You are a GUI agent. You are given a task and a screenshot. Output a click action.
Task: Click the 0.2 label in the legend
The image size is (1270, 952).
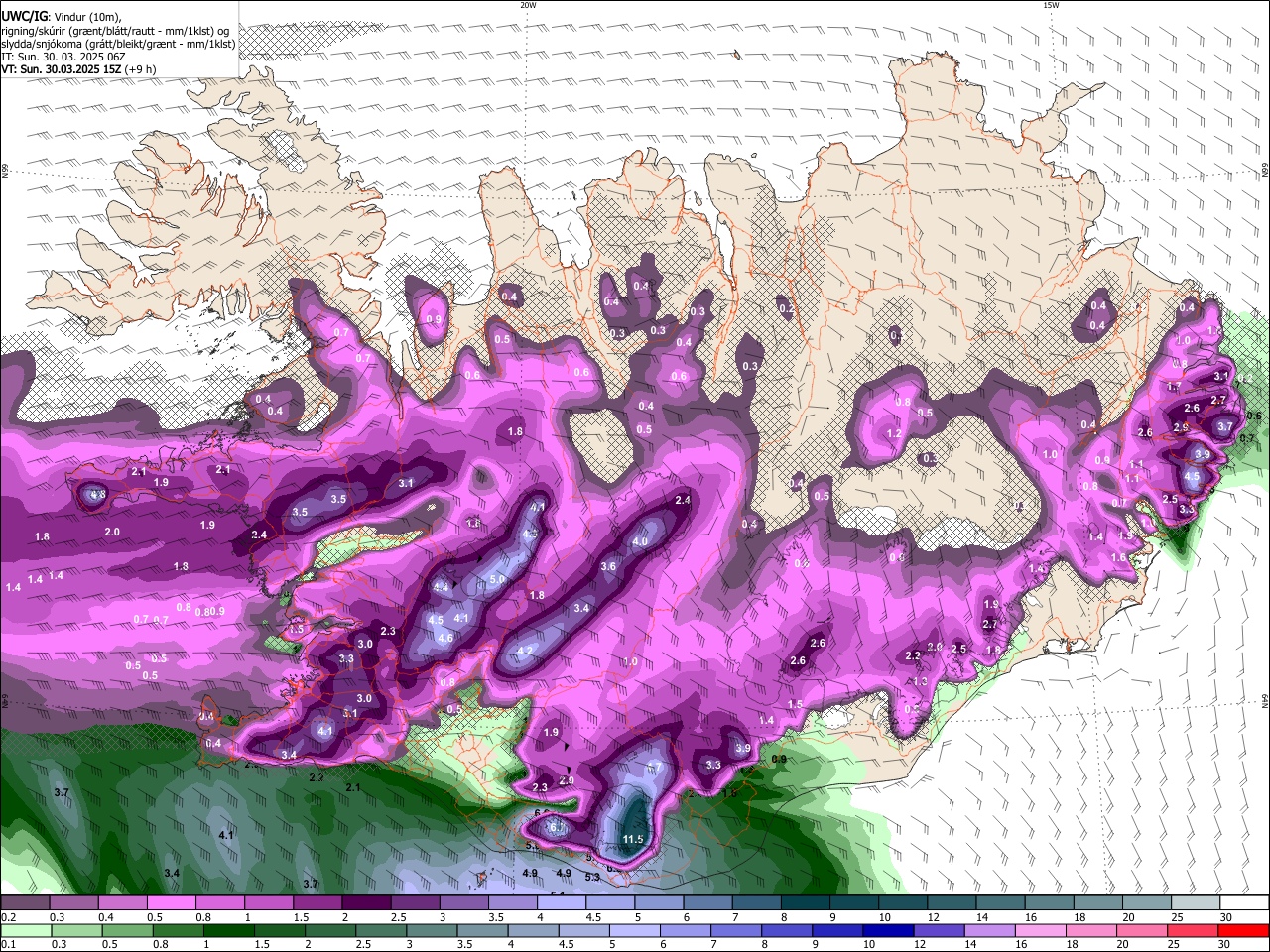coord(8,917)
